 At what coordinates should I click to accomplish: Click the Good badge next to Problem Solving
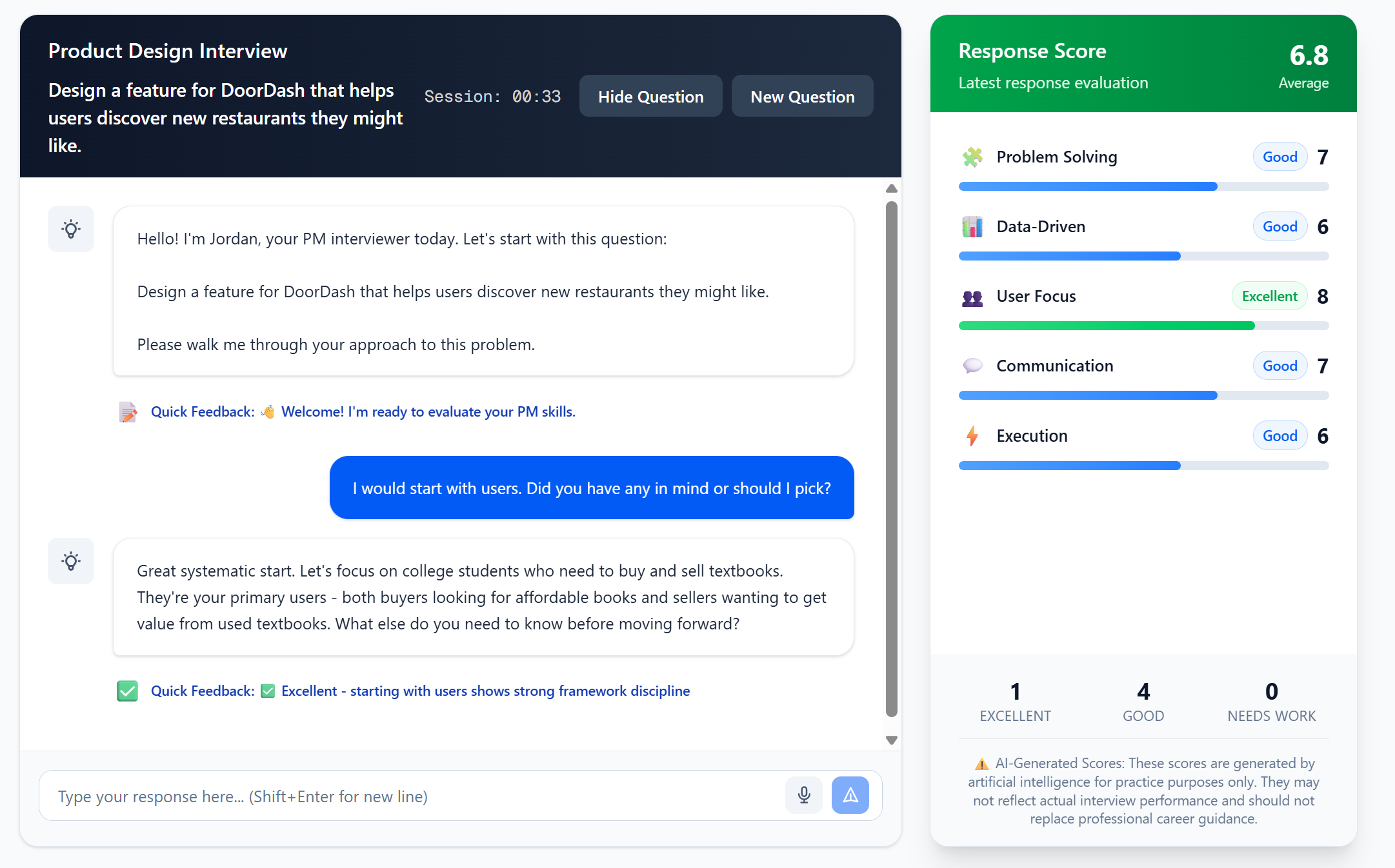pyautogui.click(x=1280, y=156)
